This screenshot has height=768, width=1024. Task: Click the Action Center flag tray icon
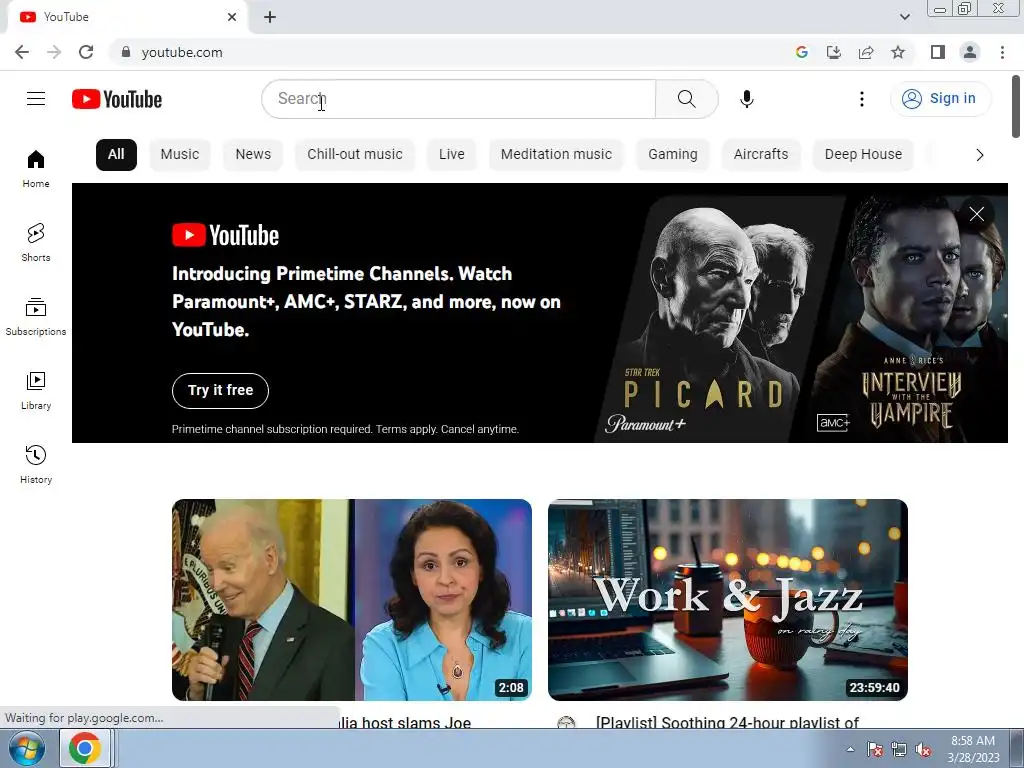coord(874,749)
